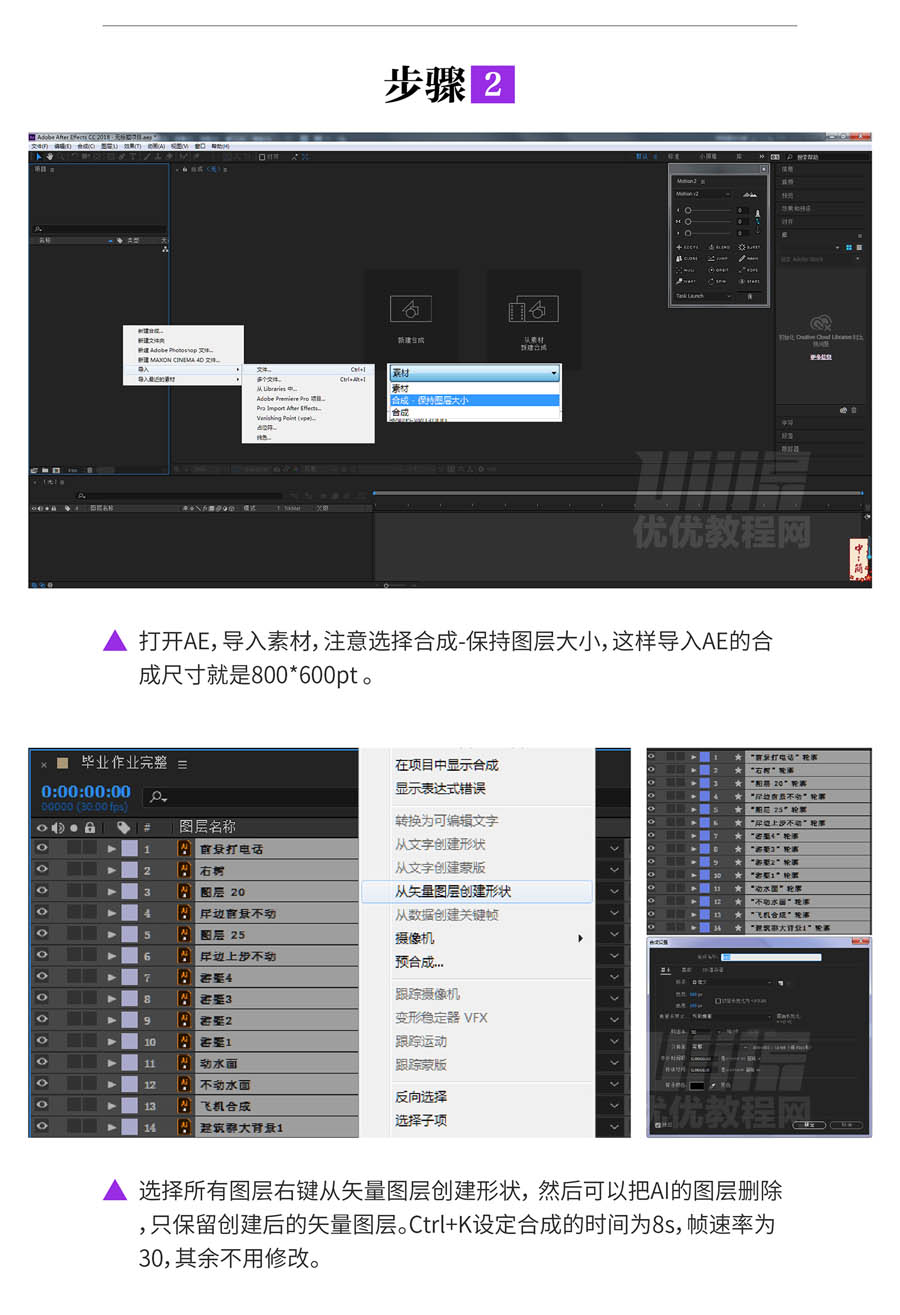Click AI file icon of layer number 1
Viewport: 900px width, 1315px height.
pos(184,849)
